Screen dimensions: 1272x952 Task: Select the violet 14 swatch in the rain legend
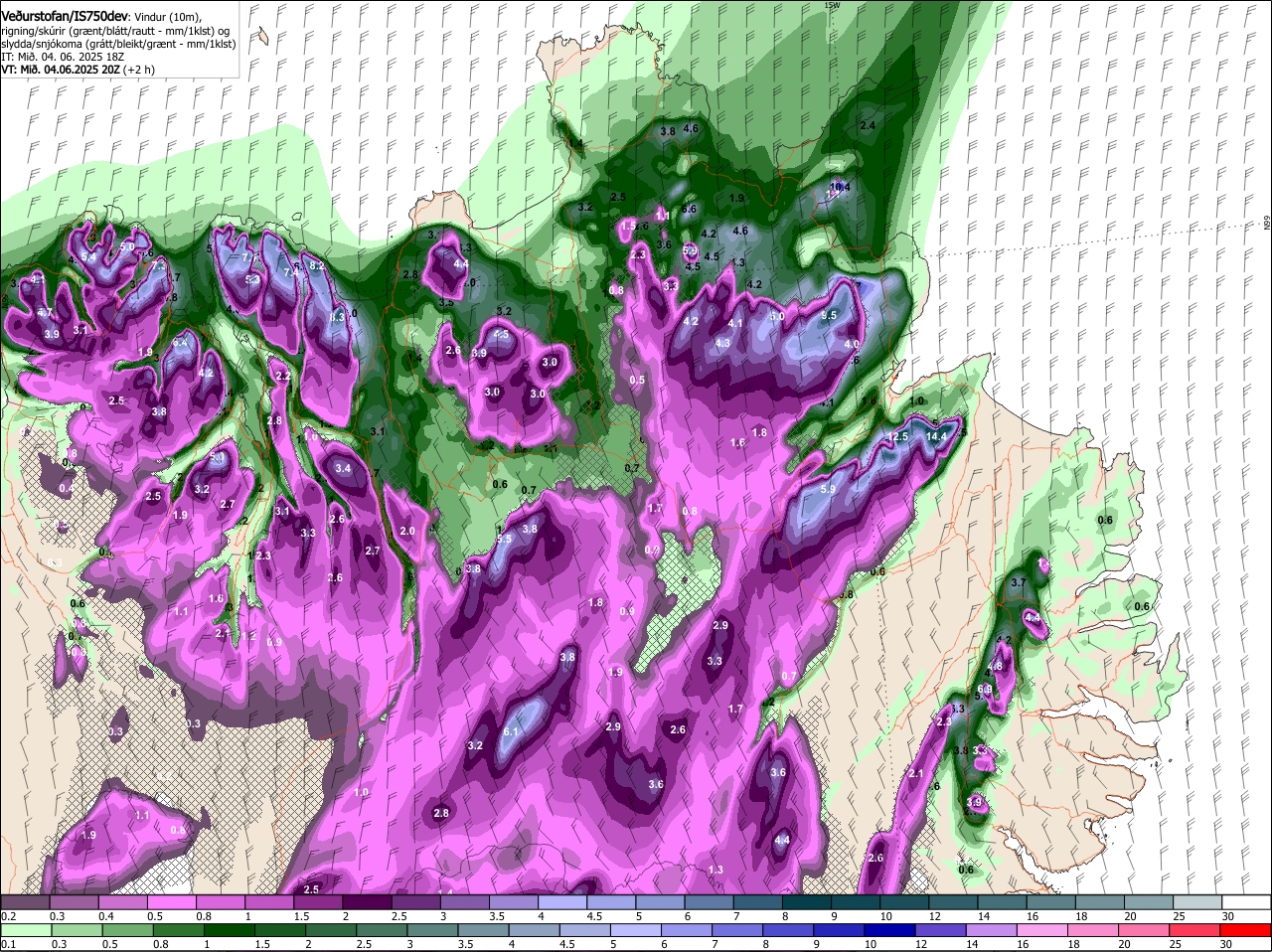992,930
